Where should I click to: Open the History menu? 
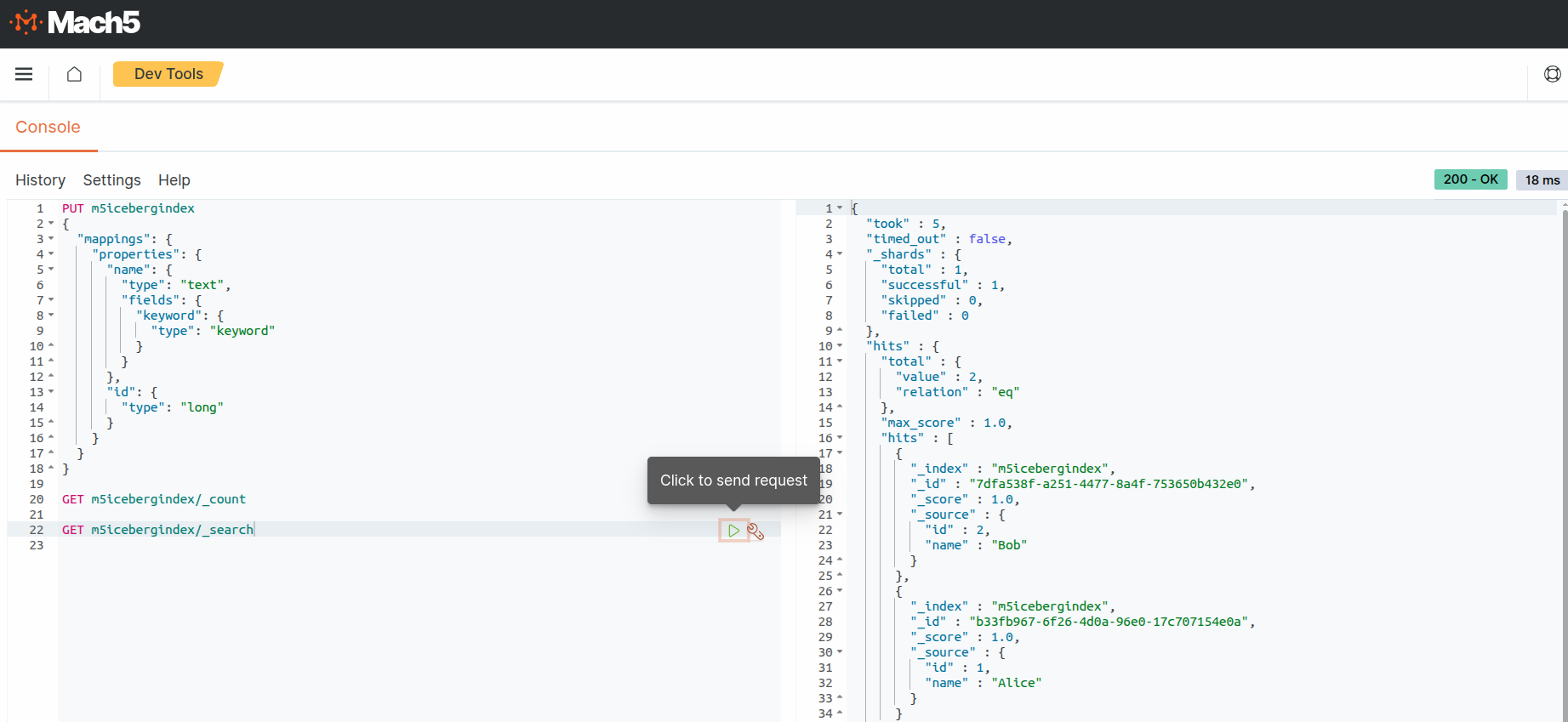click(40, 180)
